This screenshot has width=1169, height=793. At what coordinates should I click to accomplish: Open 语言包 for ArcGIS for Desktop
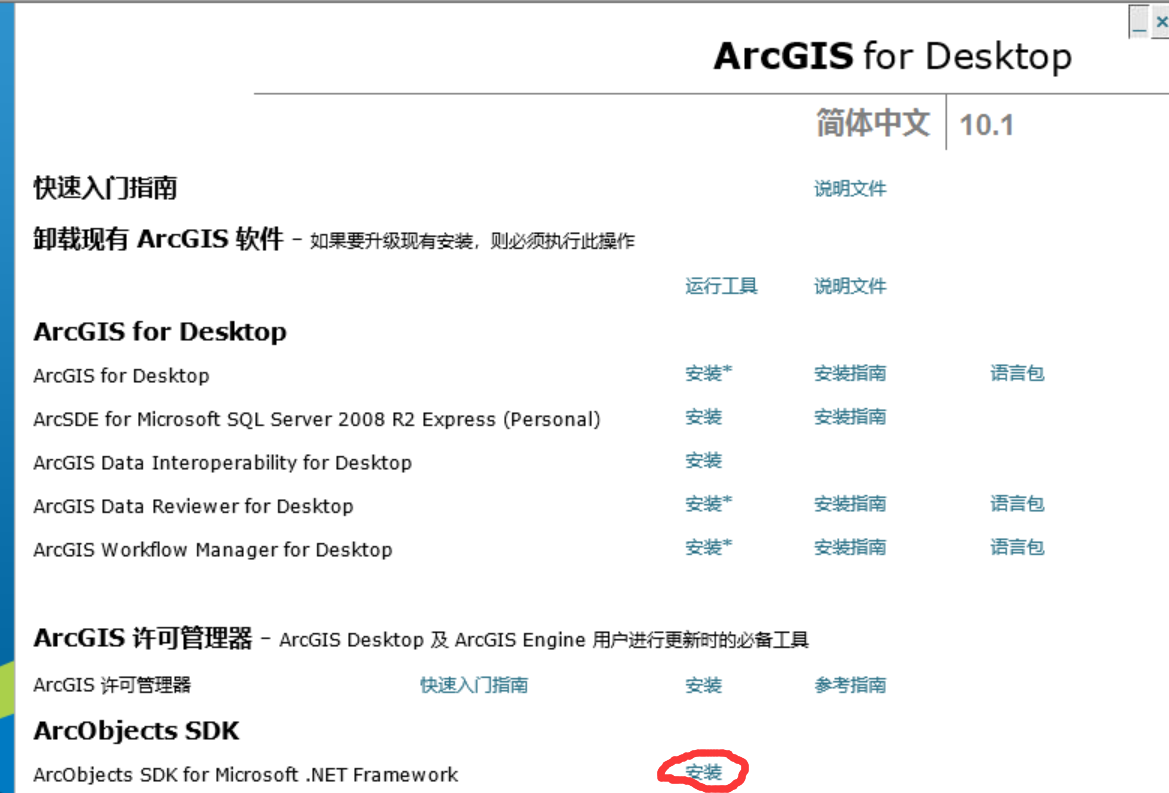(1017, 373)
